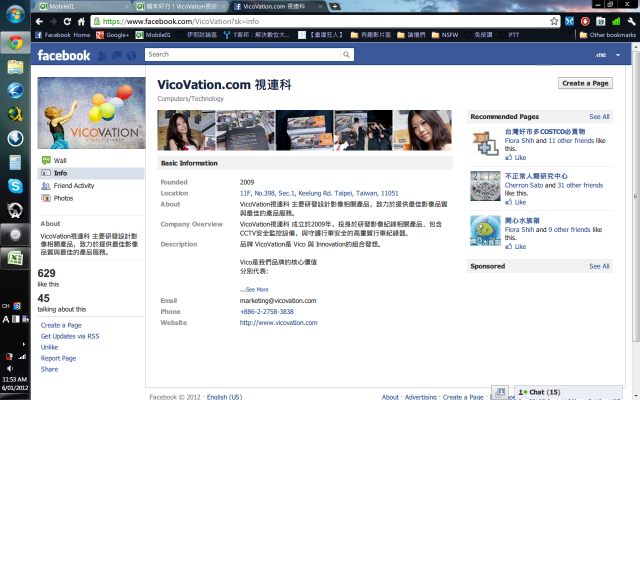The width and height of the screenshot is (640, 575).
Task: Show hidden system tray icons arrow
Action: pos(24,344)
